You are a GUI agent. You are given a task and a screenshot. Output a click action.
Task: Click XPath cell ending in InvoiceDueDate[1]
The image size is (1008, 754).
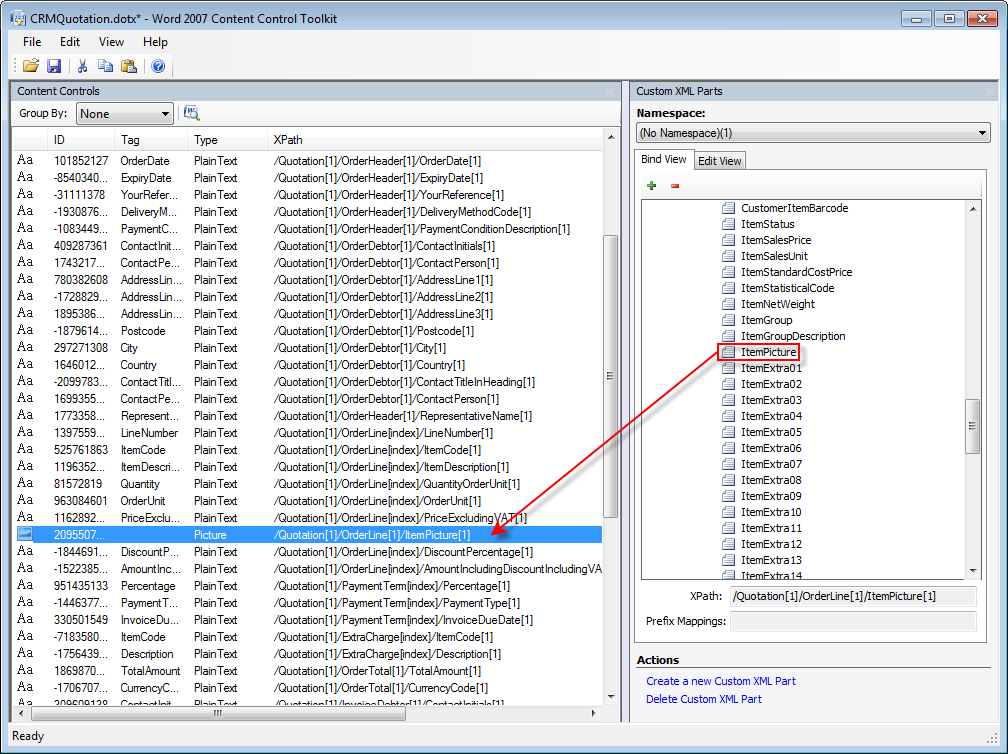click(x=403, y=620)
